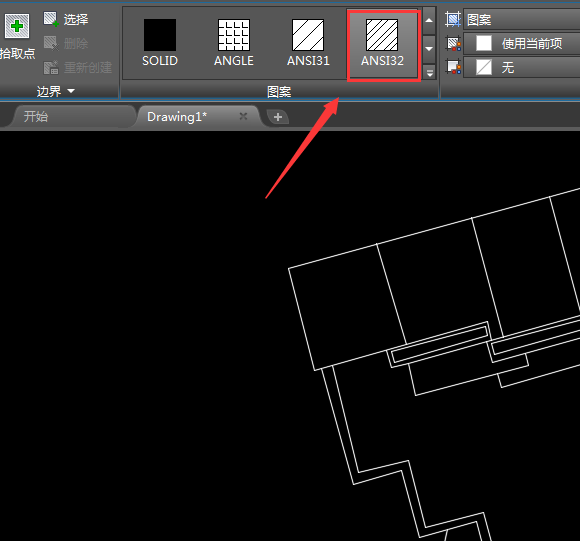Choose the ANSI32 hatch pattern
The height and width of the screenshot is (541, 580).
[382, 43]
